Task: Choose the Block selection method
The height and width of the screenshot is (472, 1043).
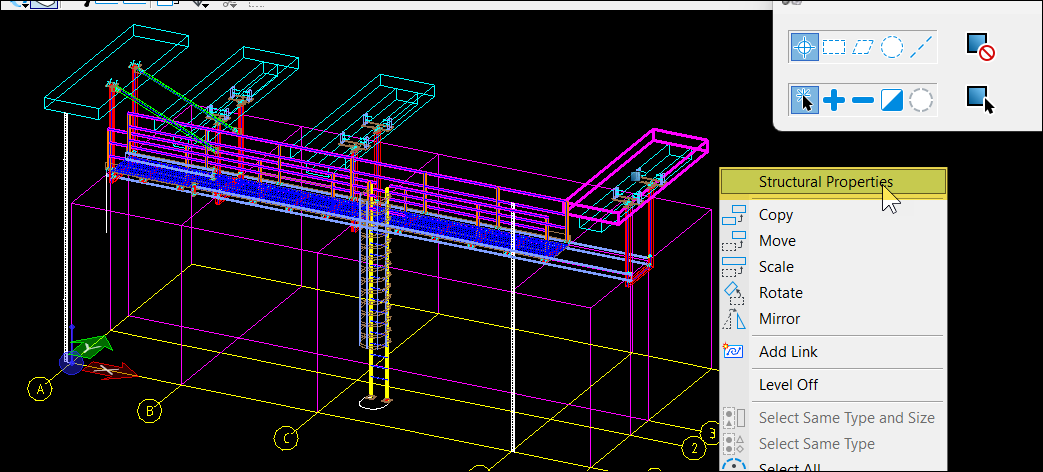Action: (834, 47)
